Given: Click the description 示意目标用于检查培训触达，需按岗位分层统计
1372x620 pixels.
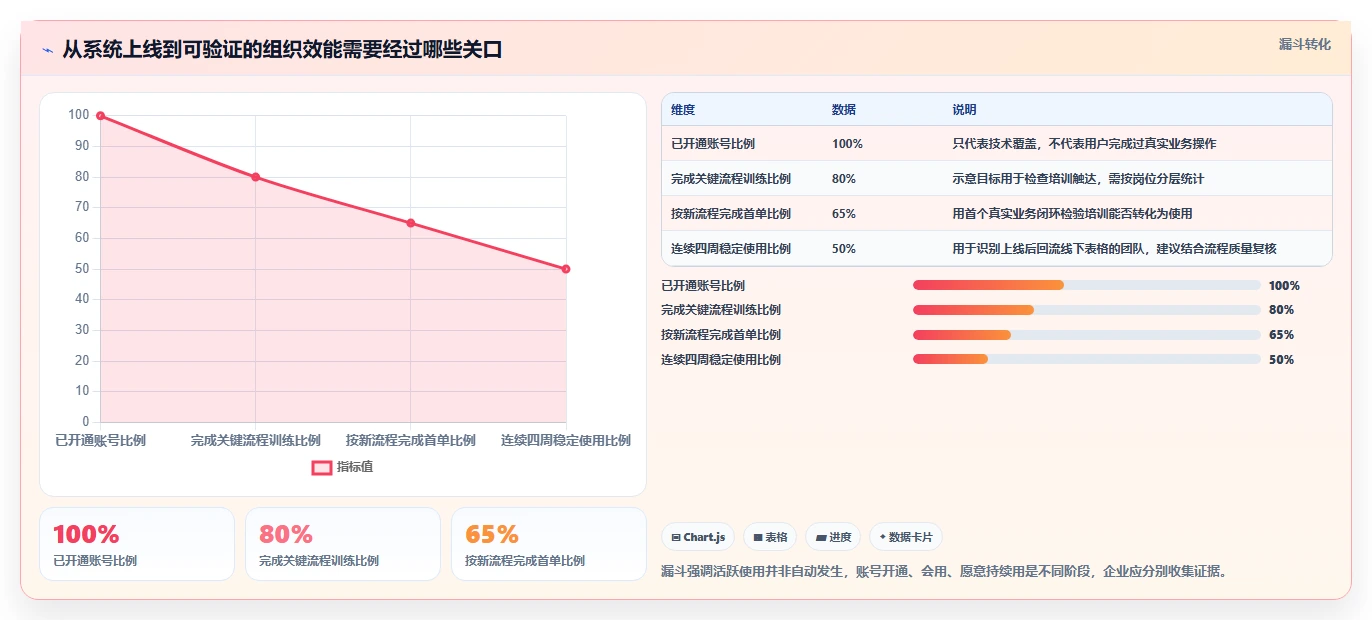Looking at the screenshot, I should click(1078, 179).
